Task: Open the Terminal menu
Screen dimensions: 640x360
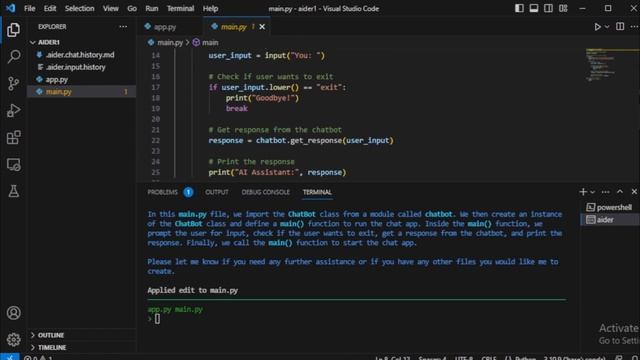Action: pyautogui.click(x=180, y=9)
